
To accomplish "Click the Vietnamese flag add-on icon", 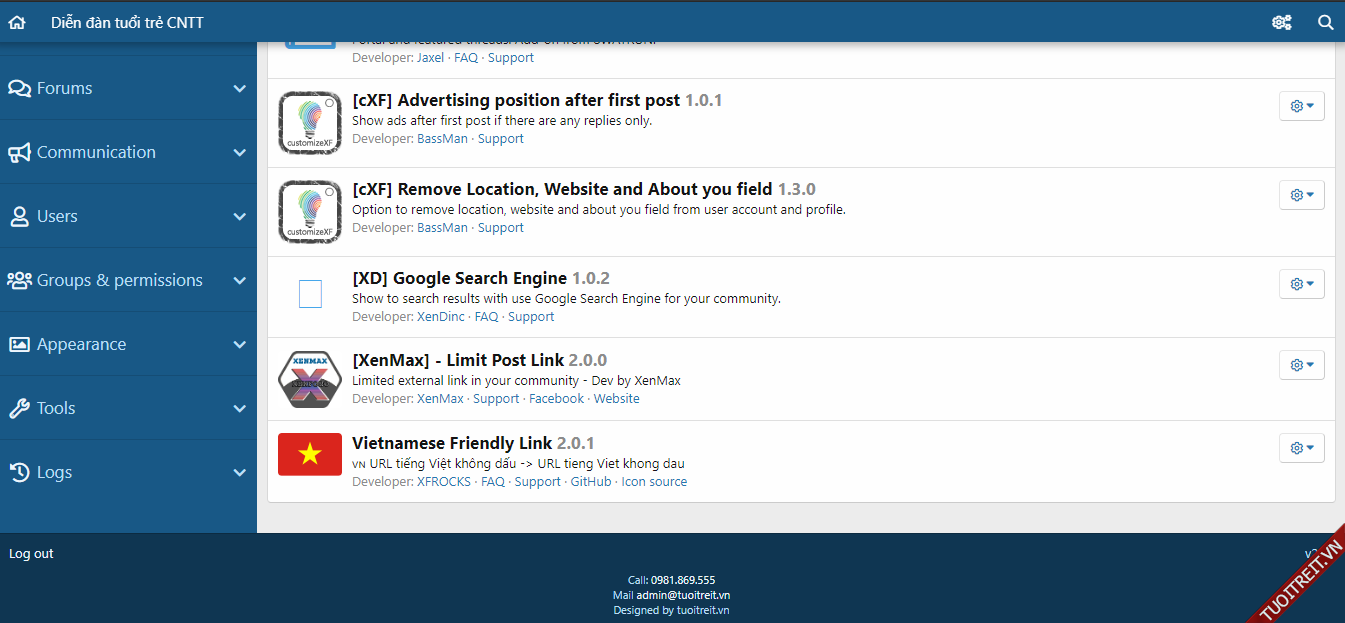I will pyautogui.click(x=310, y=454).
